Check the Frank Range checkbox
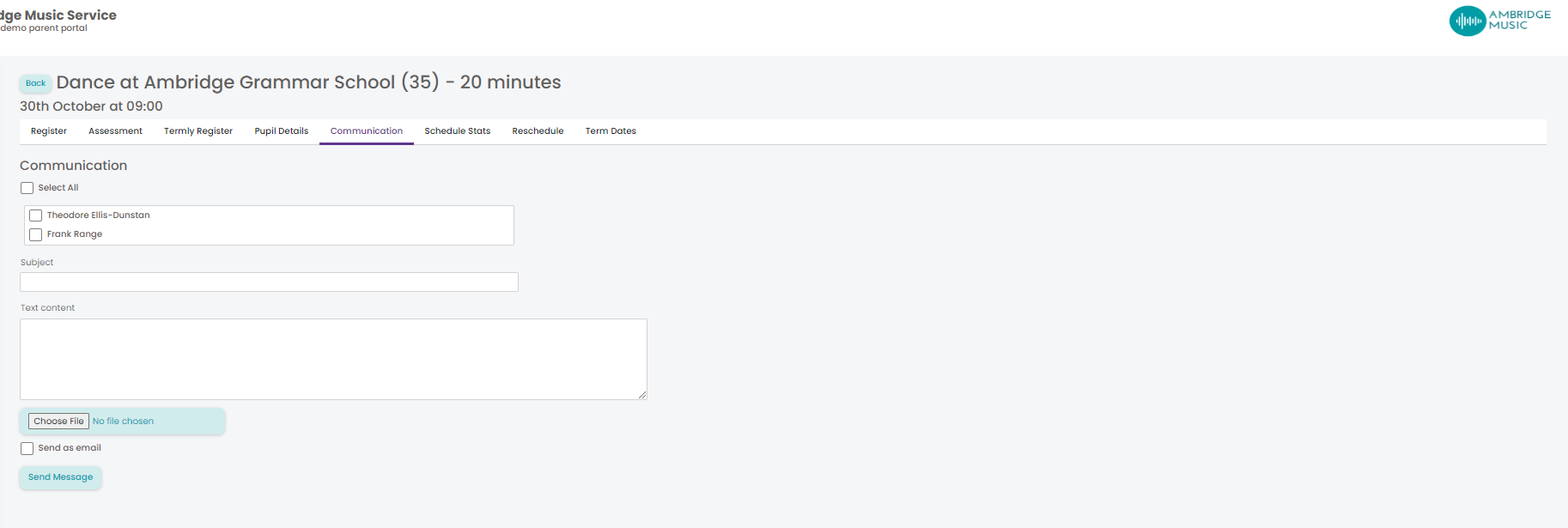 (36, 234)
